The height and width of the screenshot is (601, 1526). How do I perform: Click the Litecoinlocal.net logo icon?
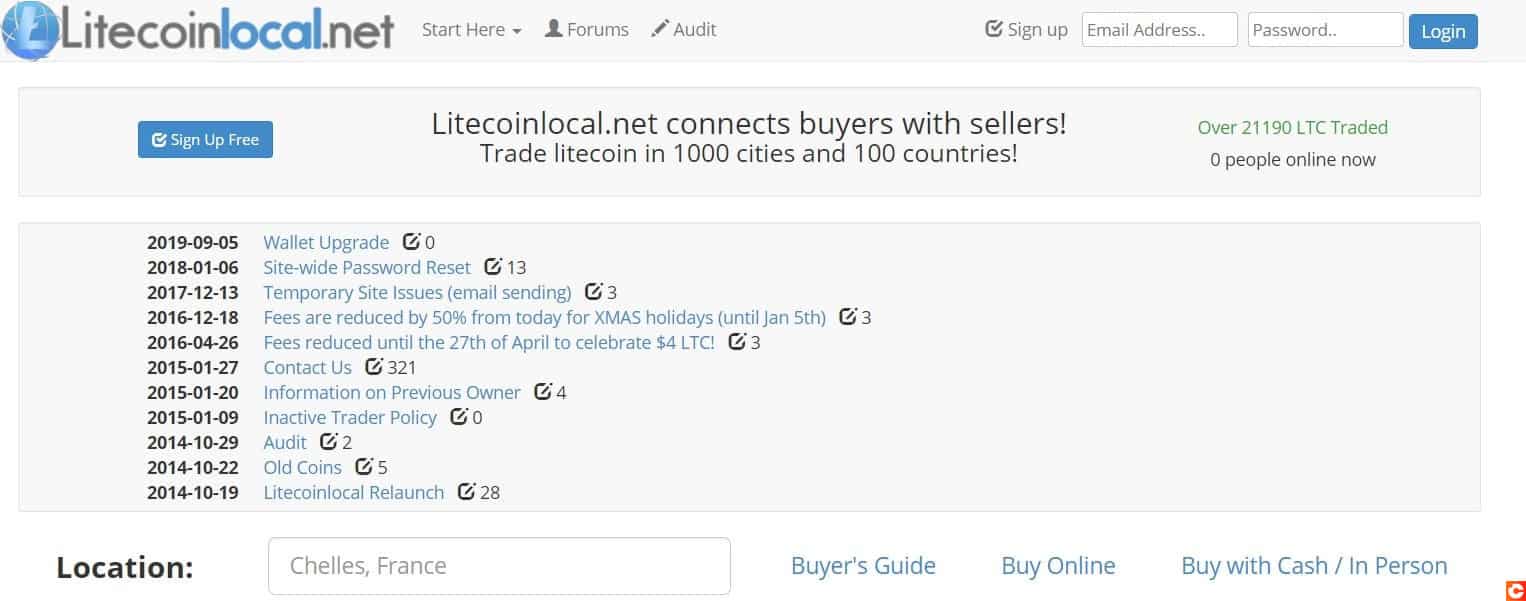tap(29, 28)
